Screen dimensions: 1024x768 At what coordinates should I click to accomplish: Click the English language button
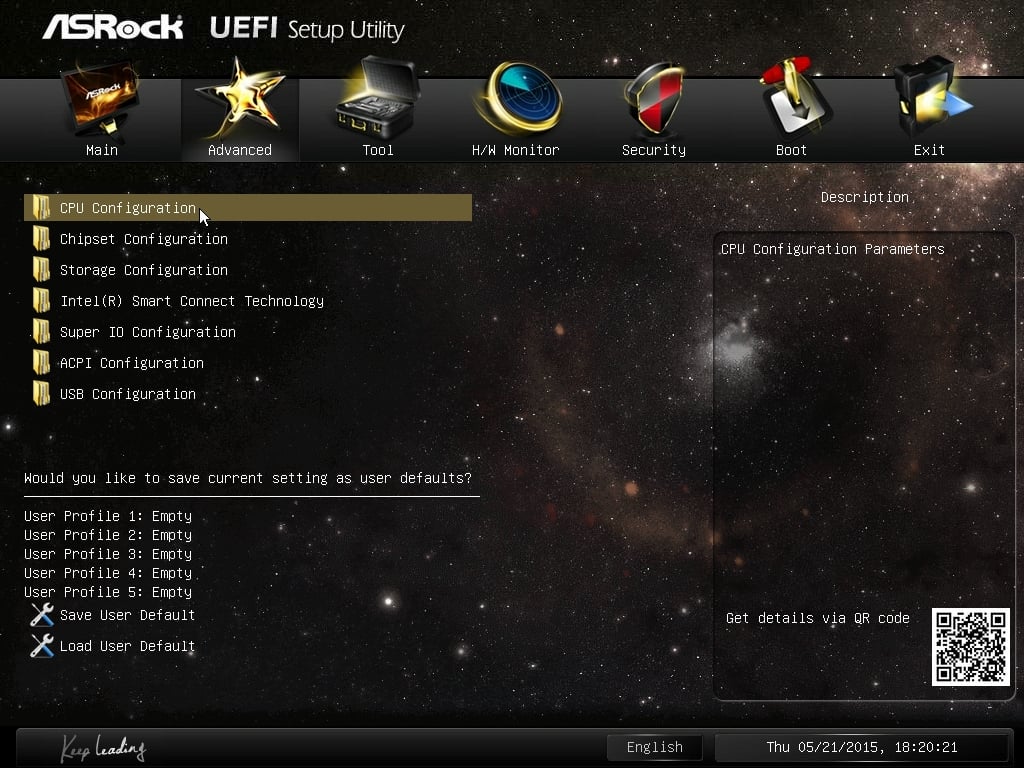tap(654, 747)
